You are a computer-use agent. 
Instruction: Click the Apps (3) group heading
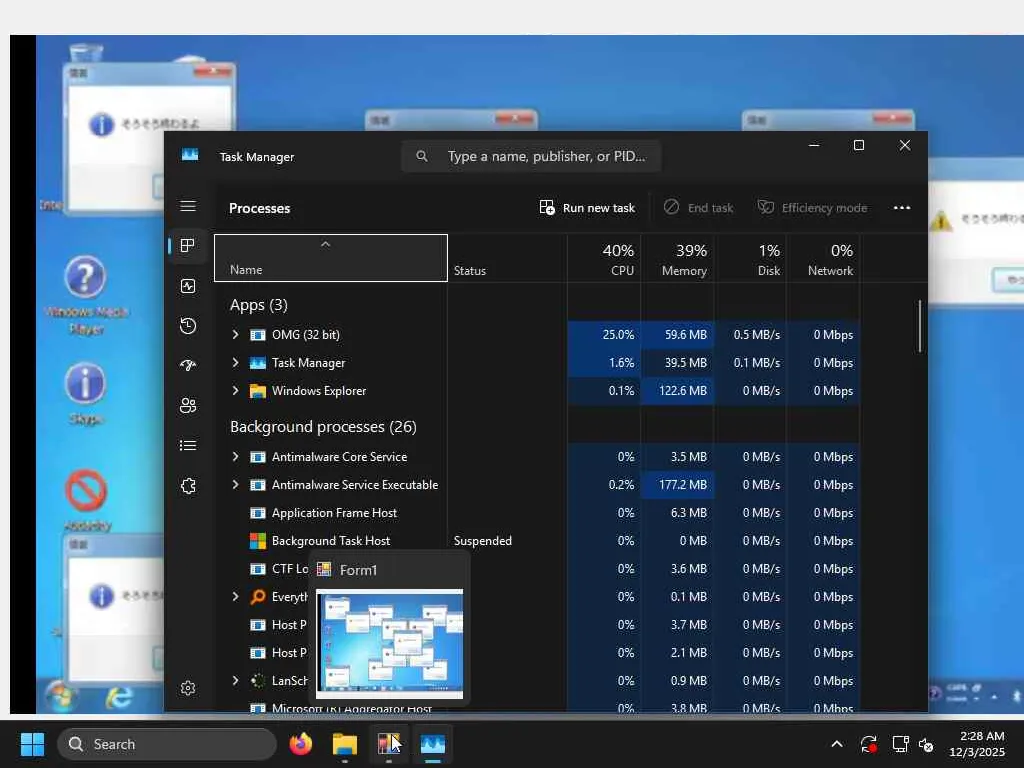click(259, 305)
